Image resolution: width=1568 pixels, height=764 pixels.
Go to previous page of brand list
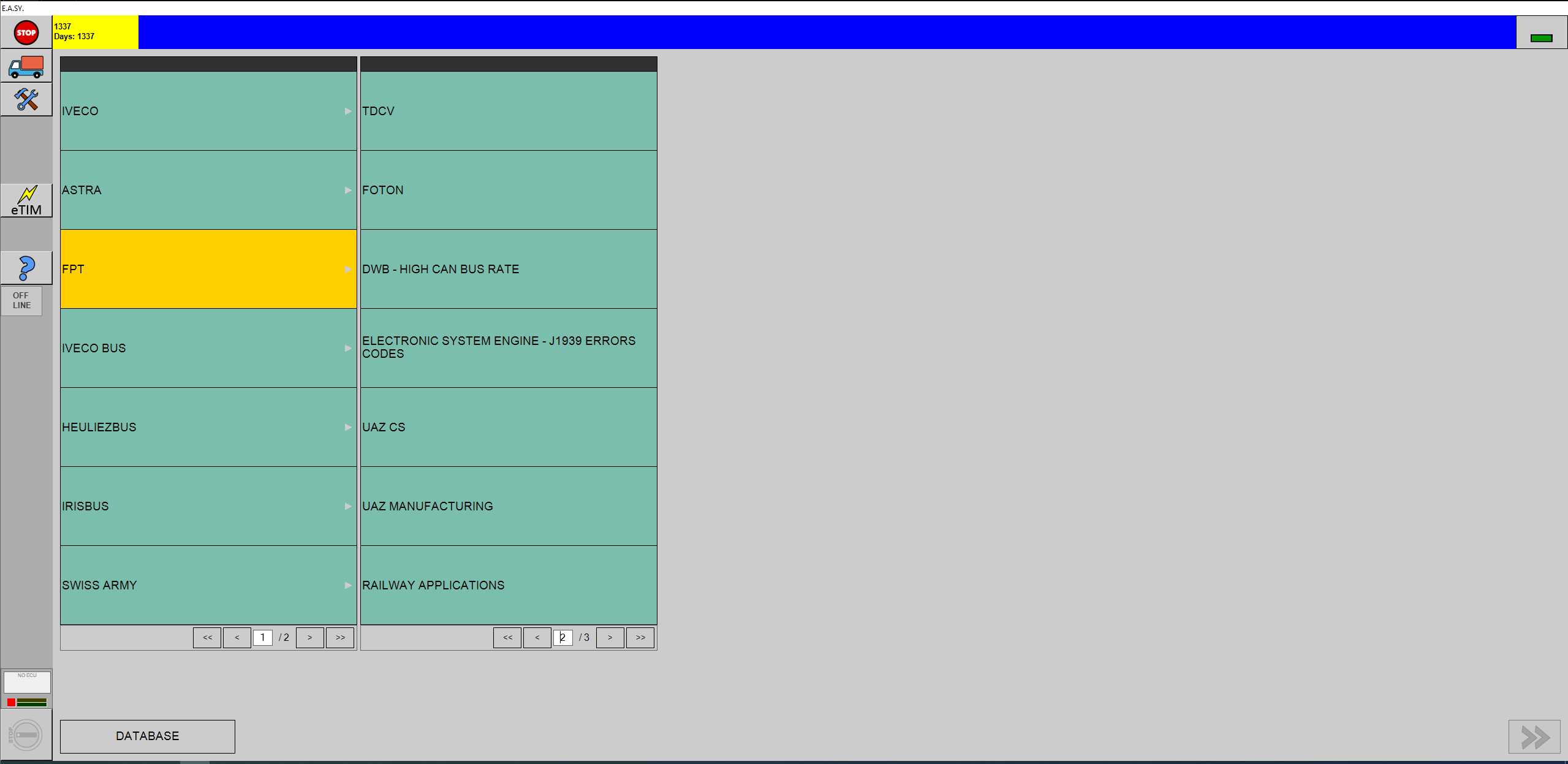click(237, 637)
